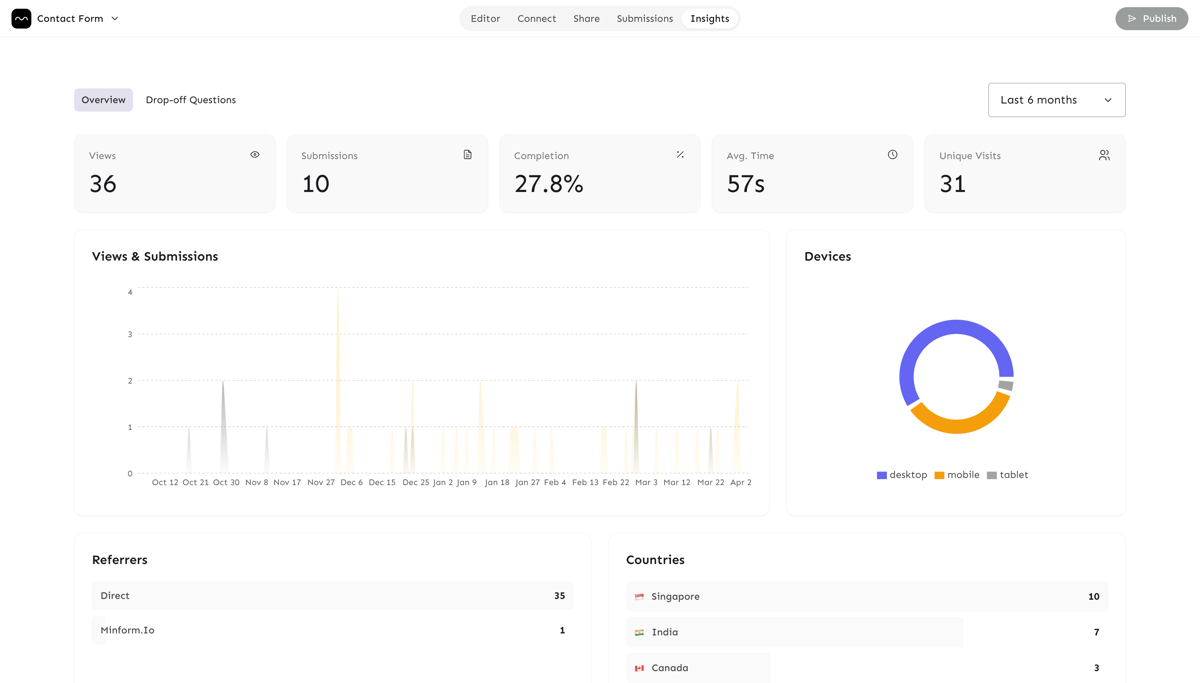The width and height of the screenshot is (1200, 683).
Task: Expand the Contact Form name chevron
Action: point(115,19)
